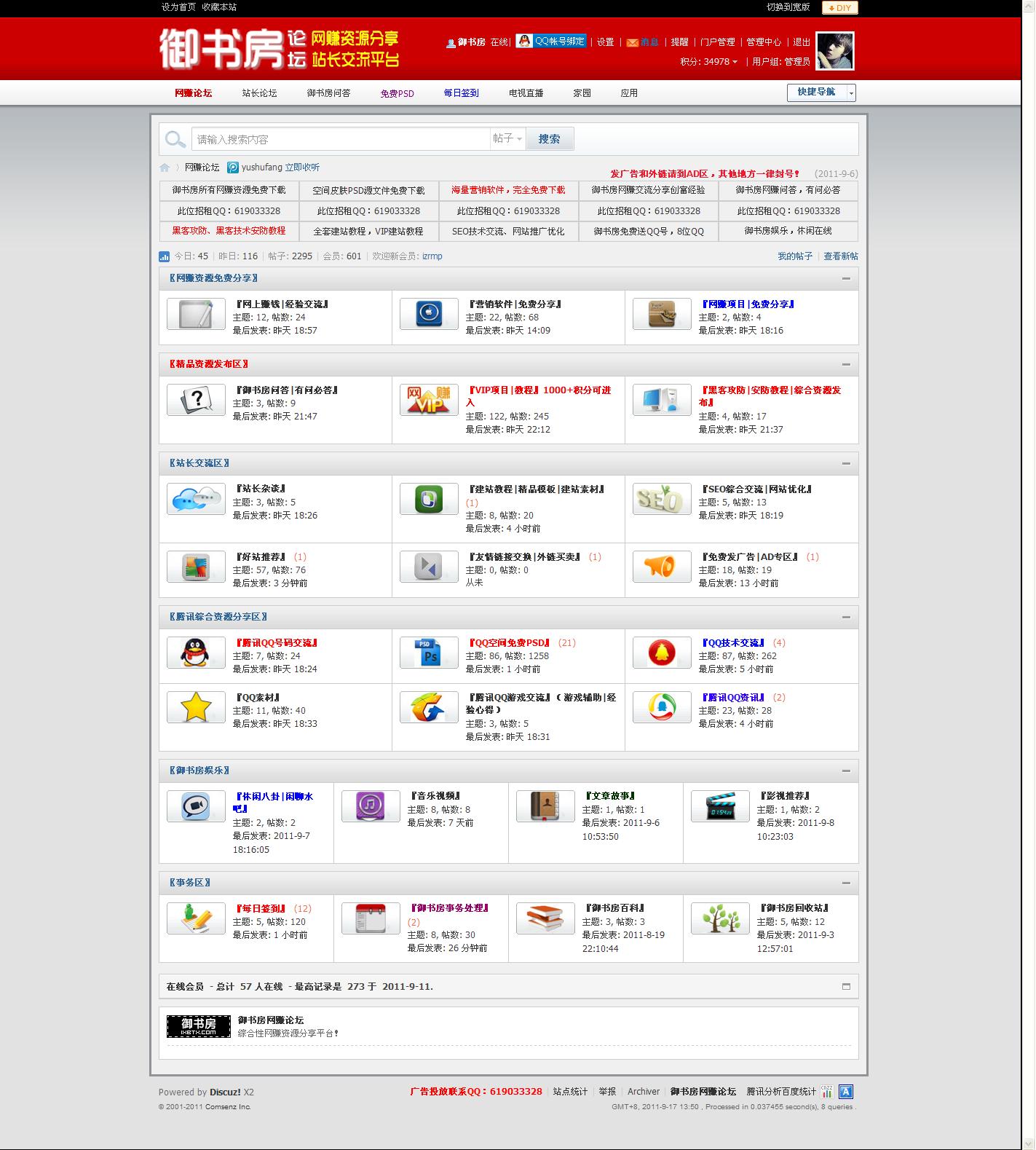1036x1150 pixels.
Task: Switch to the 站长论坛 nav tab
Action: [259, 93]
